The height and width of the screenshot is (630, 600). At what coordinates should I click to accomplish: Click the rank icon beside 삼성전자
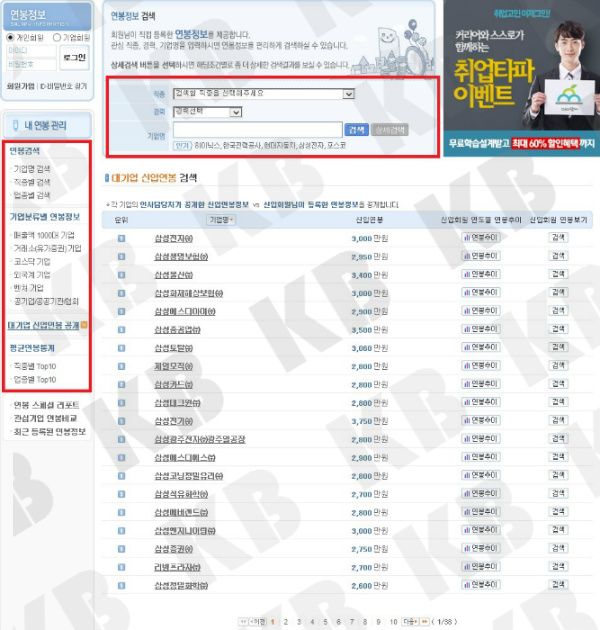click(121, 239)
